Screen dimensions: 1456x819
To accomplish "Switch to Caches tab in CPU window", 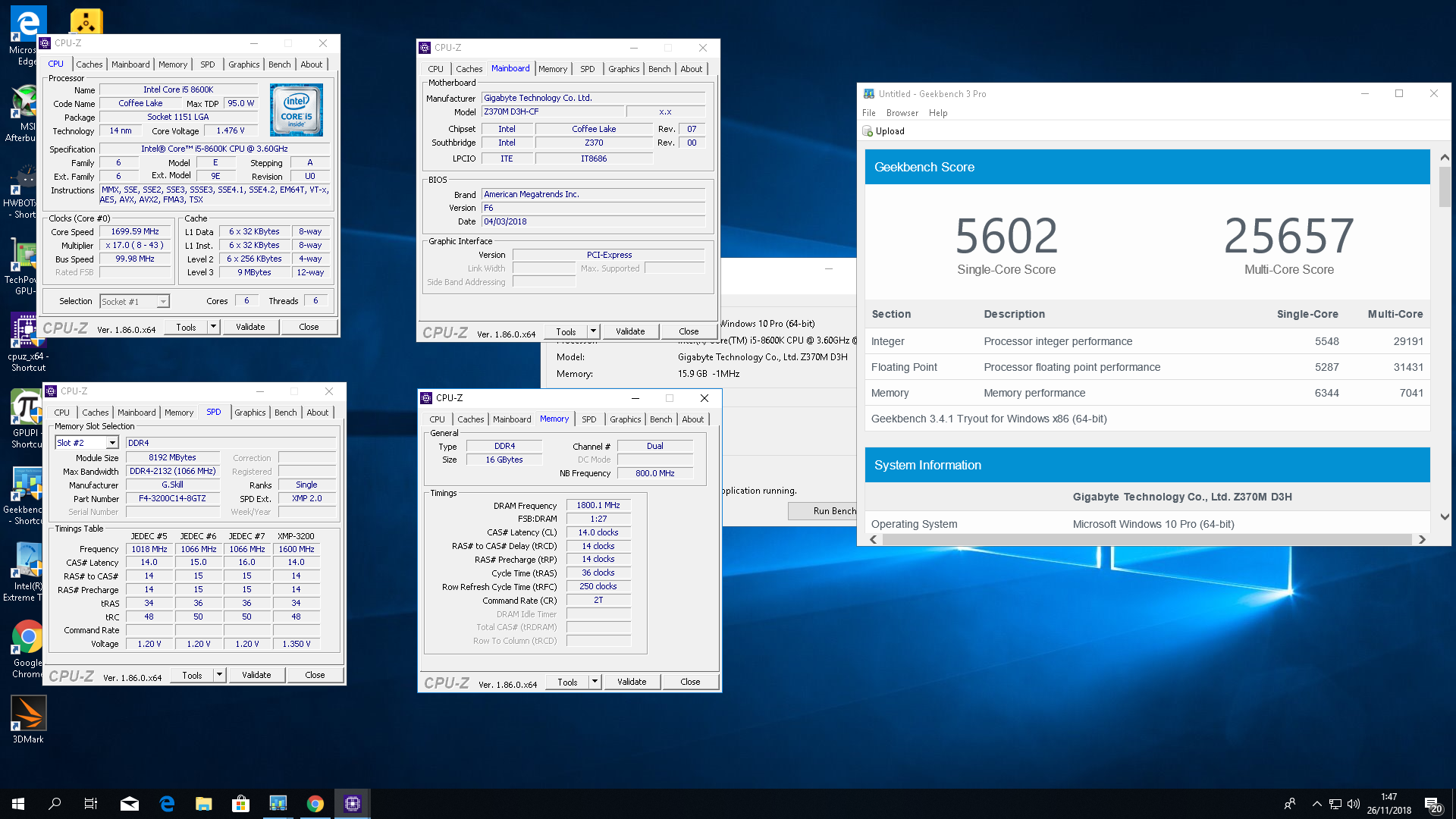I will [89, 64].
